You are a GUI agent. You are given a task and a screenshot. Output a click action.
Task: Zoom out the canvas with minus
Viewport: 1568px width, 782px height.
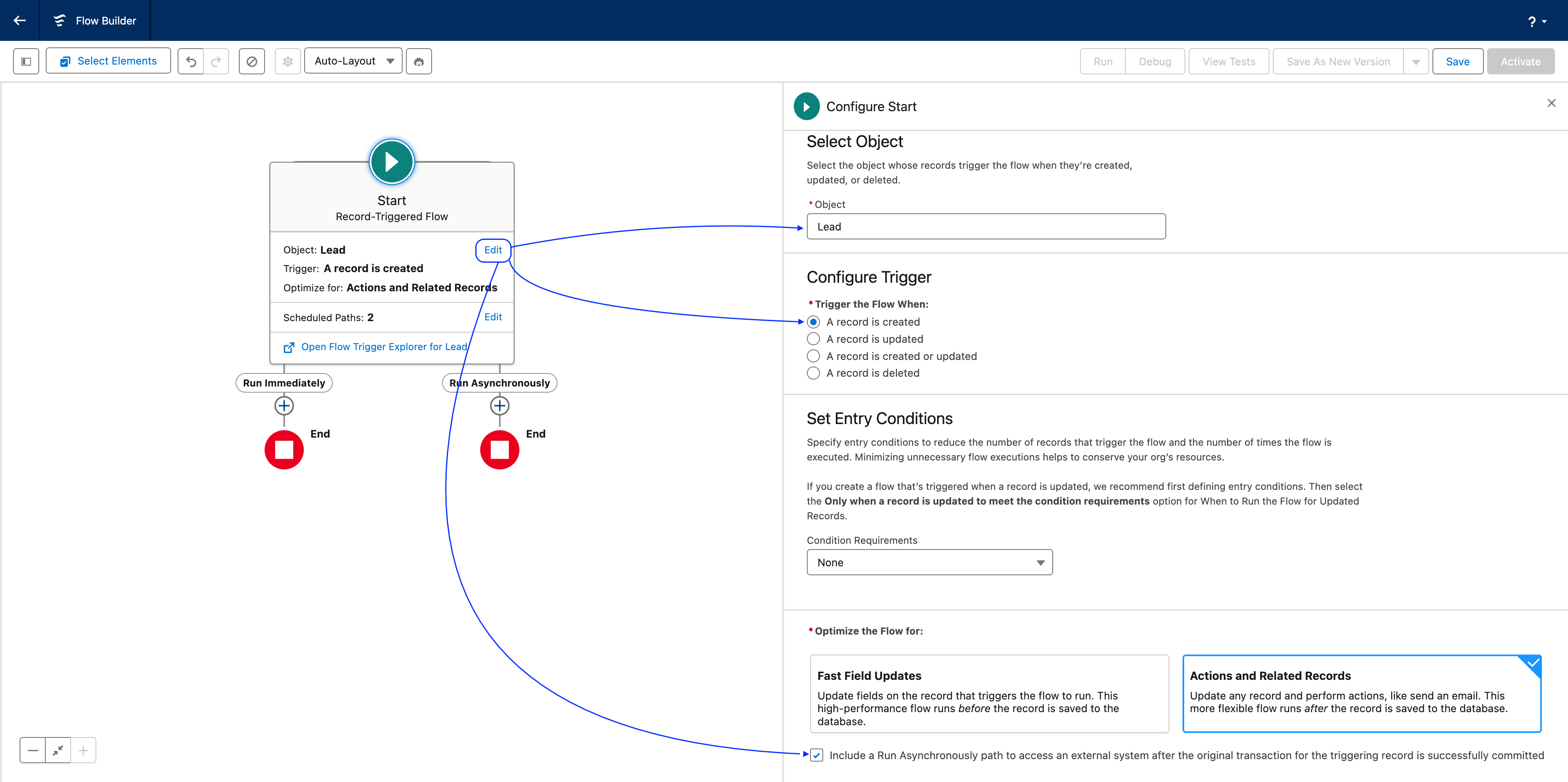[33, 751]
